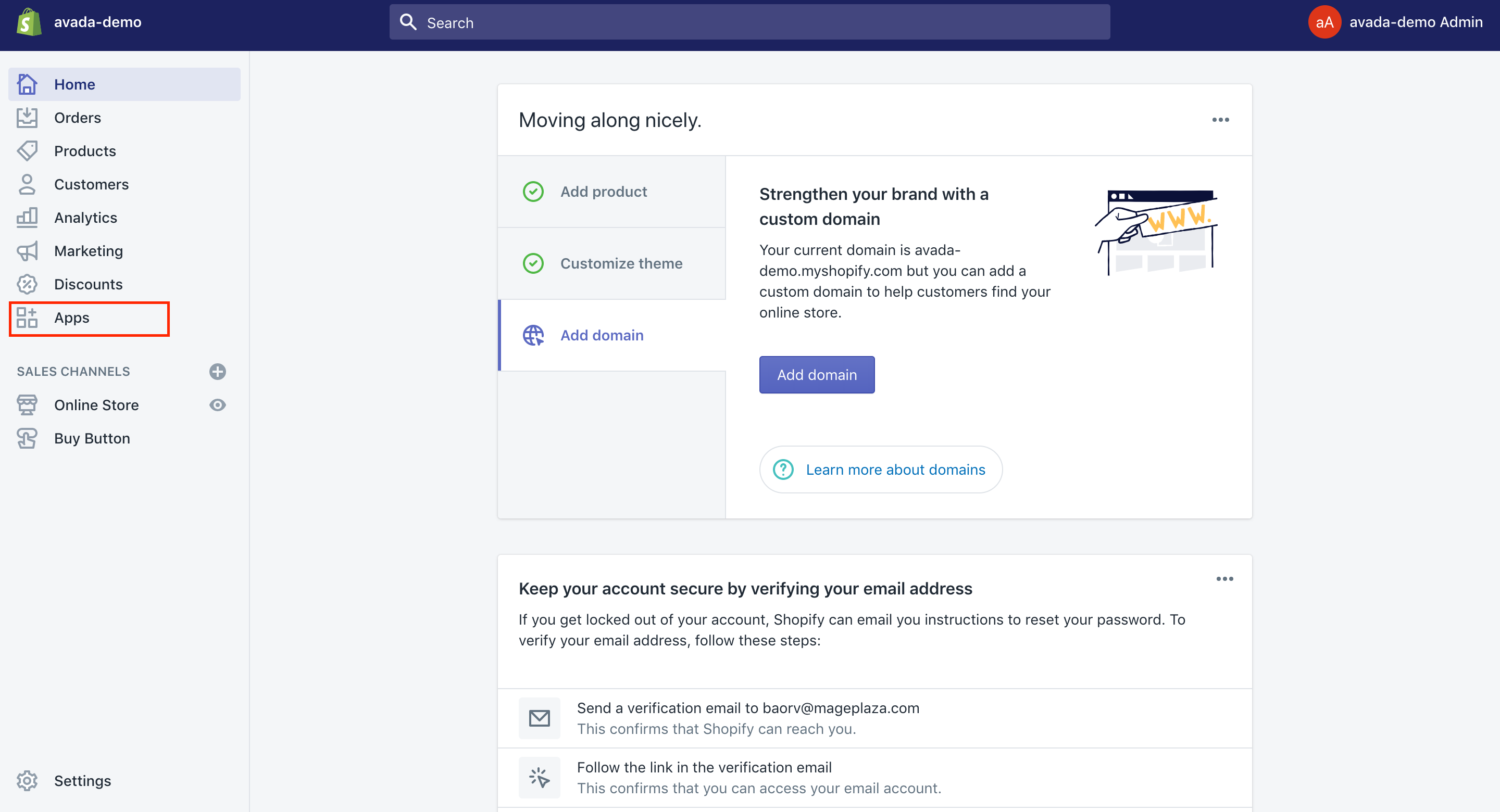Open Discounts page
1500x812 pixels.
tap(124, 284)
